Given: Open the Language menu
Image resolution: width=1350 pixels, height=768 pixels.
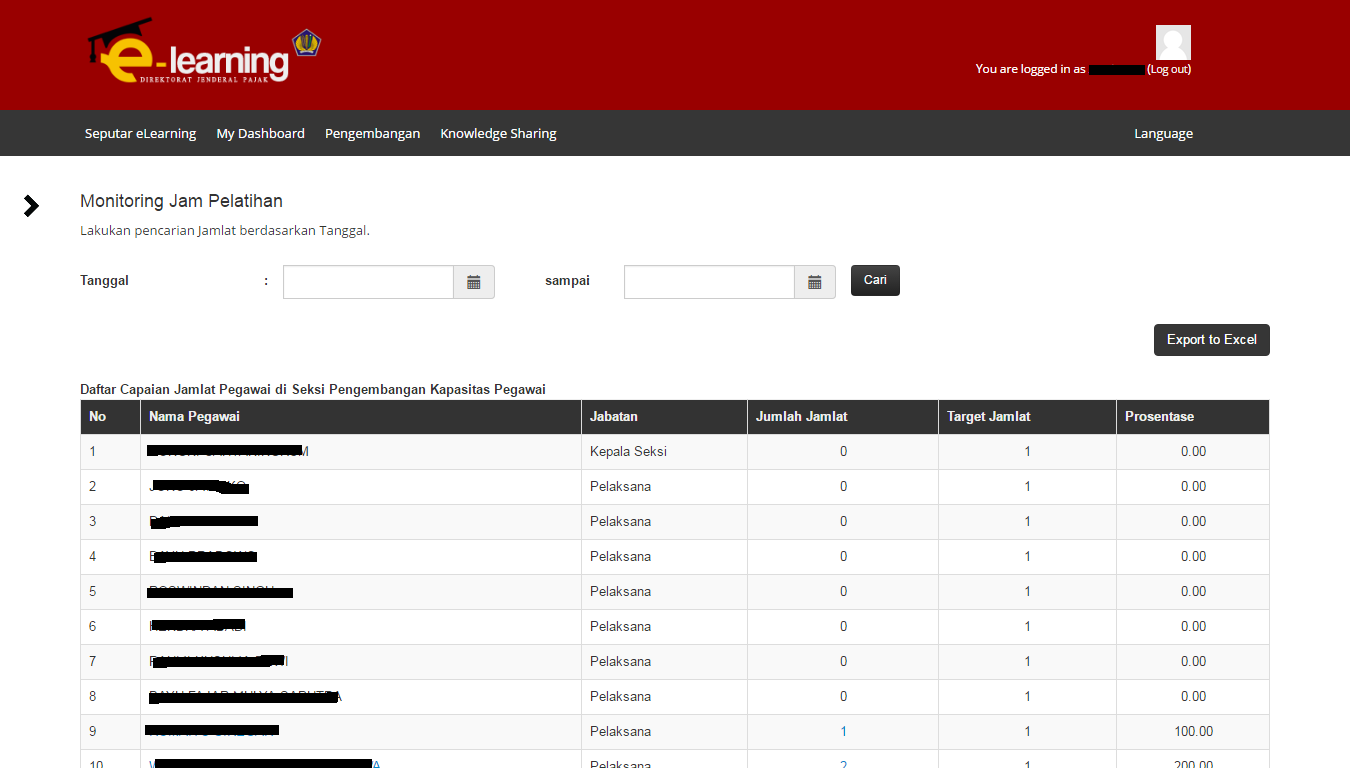Looking at the screenshot, I should (x=1163, y=132).
